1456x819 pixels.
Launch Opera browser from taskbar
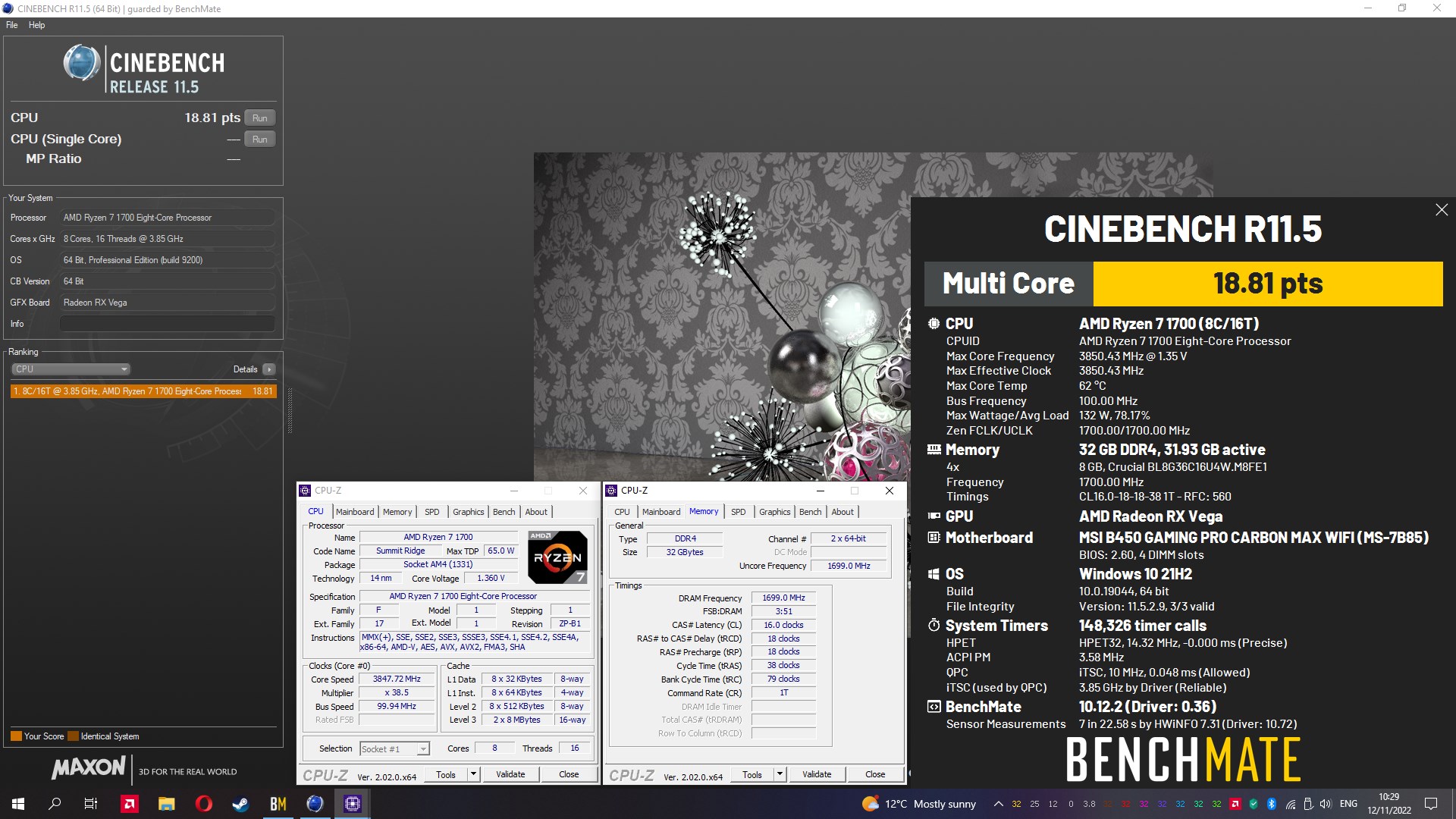[204, 804]
